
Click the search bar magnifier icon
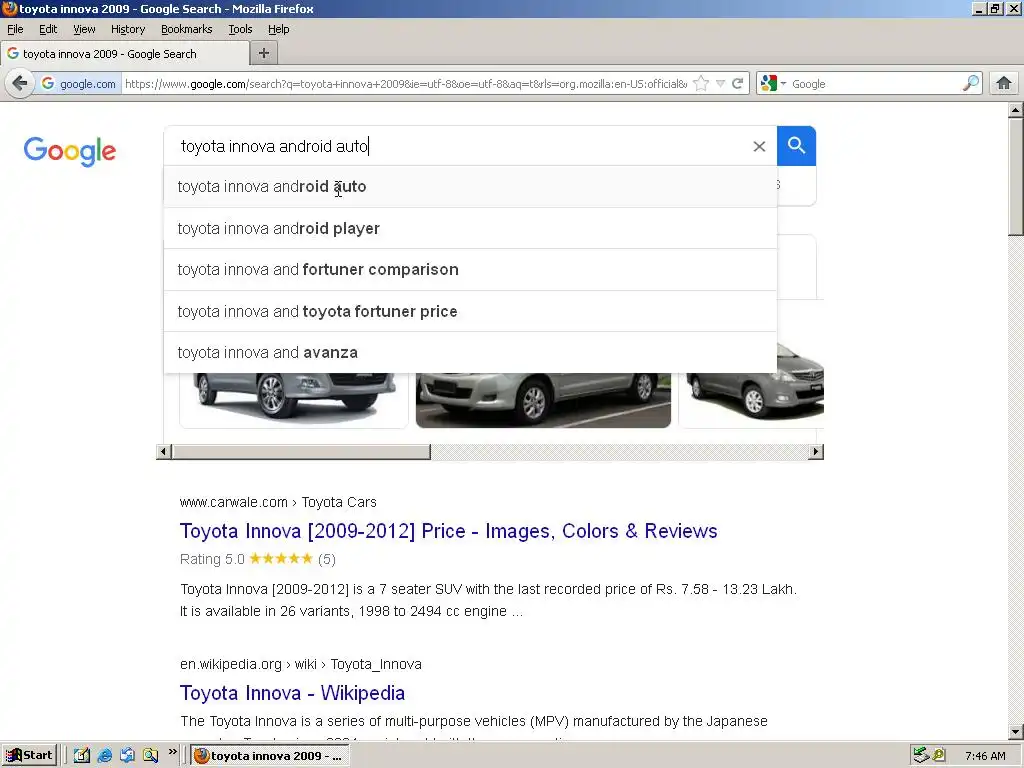(970, 84)
